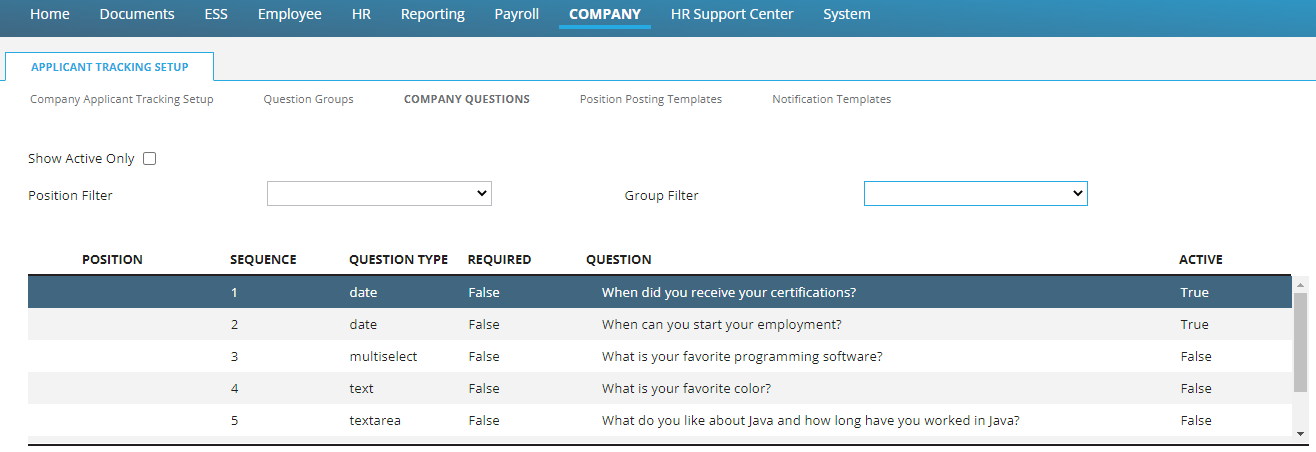Open the Reporting menu
The image size is (1316, 452).
(x=432, y=14)
